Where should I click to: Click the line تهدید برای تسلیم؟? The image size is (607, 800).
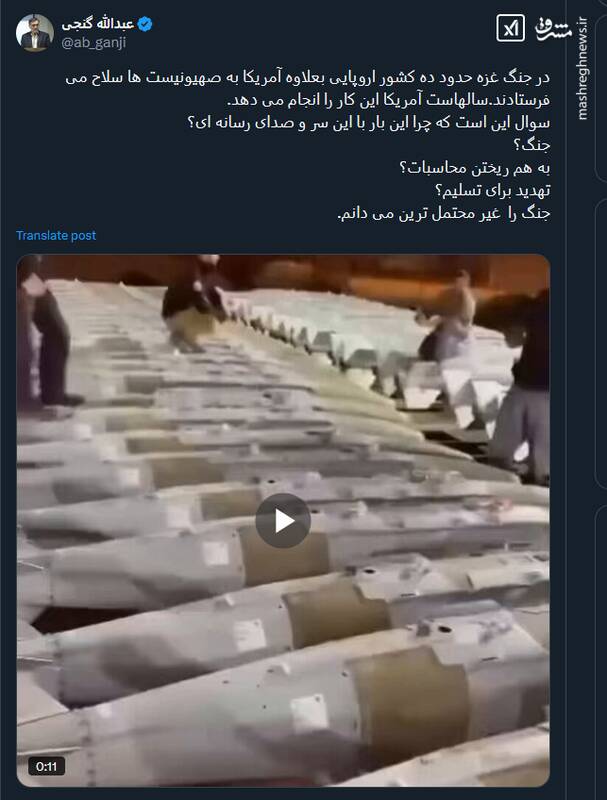(x=492, y=190)
